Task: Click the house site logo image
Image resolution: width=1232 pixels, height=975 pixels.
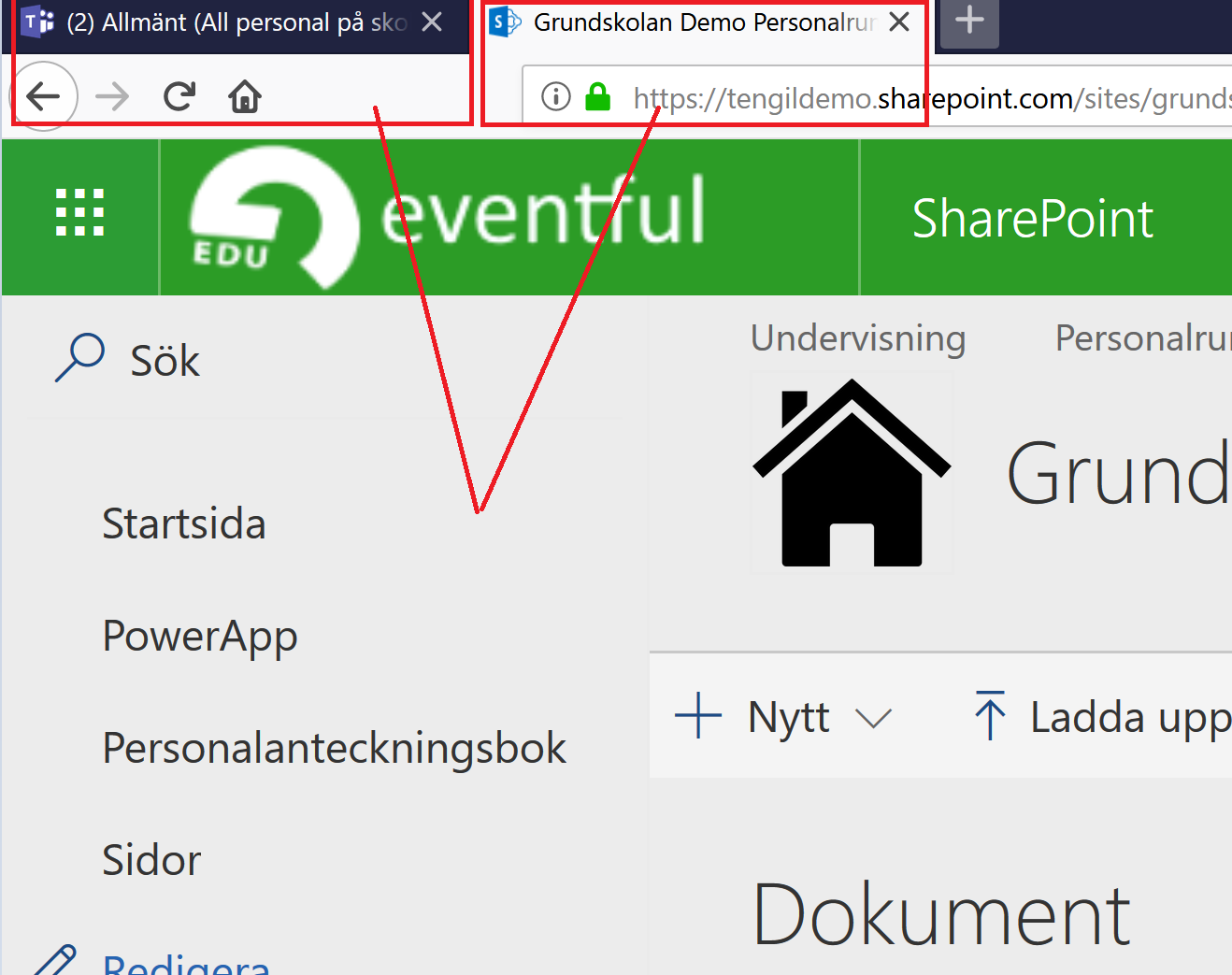Action: tap(852, 472)
